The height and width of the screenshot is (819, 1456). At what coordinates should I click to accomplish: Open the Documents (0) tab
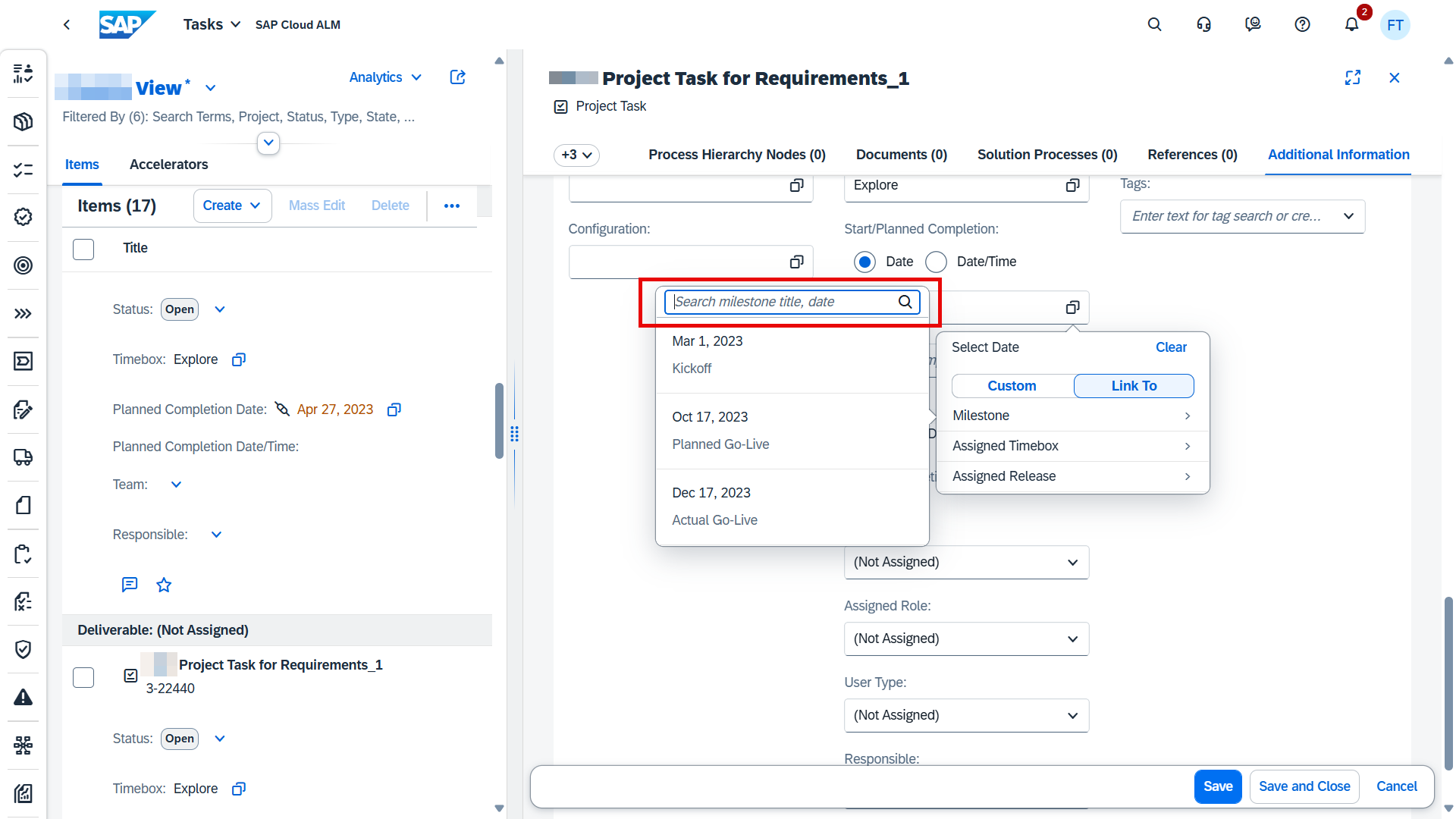pos(901,155)
